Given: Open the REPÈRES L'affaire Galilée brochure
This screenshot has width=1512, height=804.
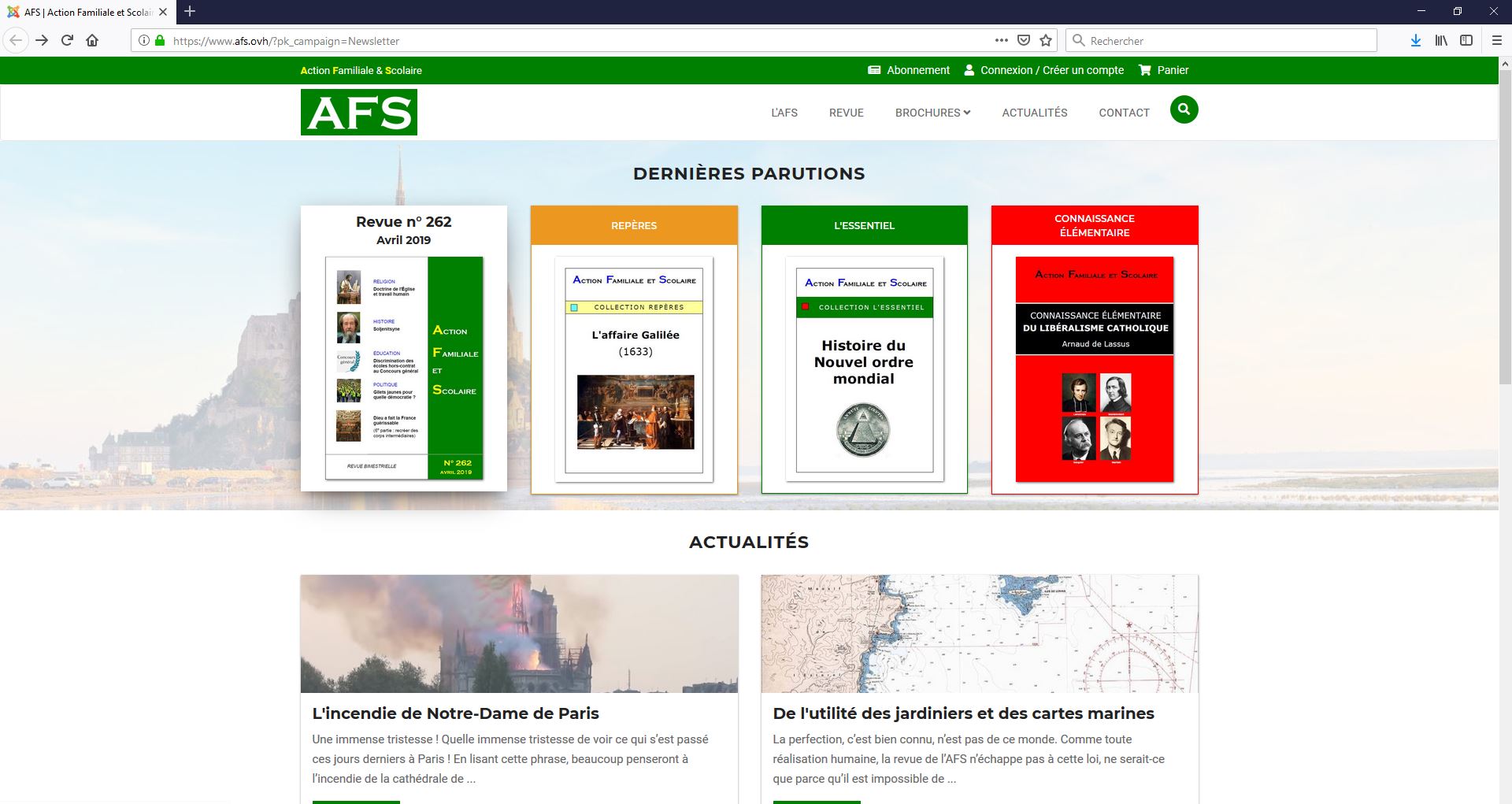Looking at the screenshot, I should click(635, 369).
